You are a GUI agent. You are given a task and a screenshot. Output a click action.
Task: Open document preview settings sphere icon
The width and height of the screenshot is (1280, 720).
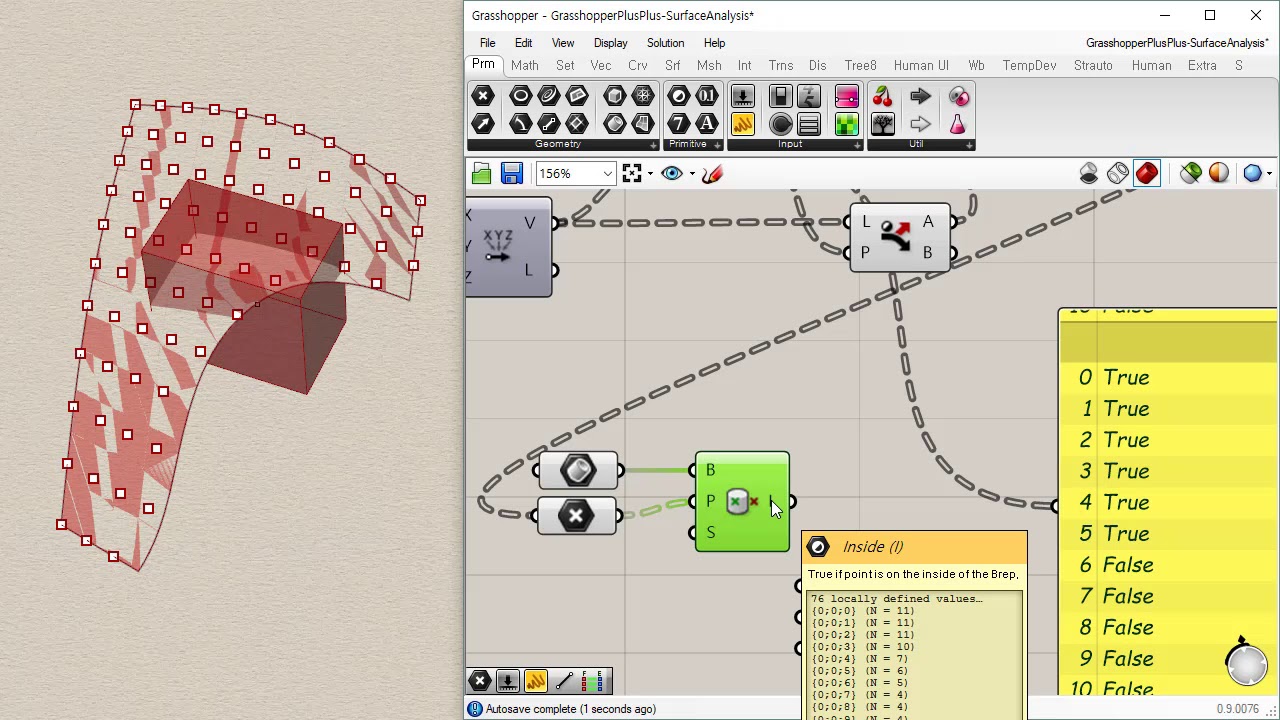click(1219, 174)
